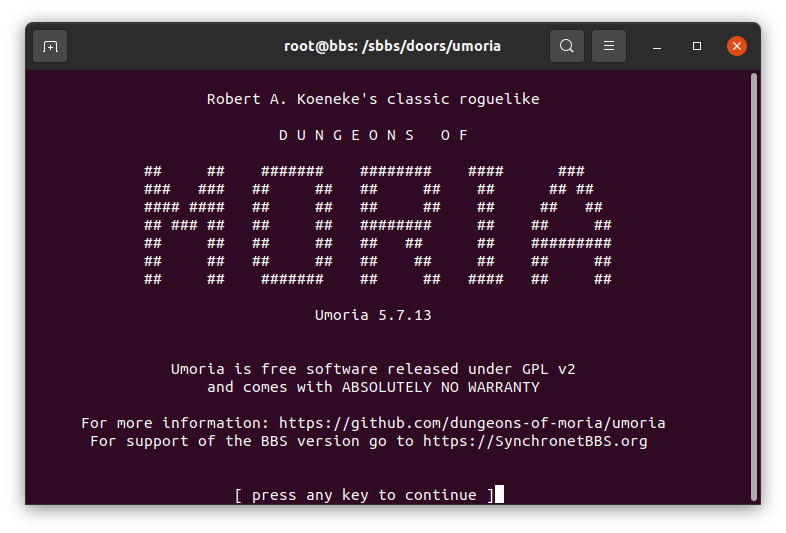Open the https://SynchronetBBS.org link
786x533 pixels.
tap(535, 441)
